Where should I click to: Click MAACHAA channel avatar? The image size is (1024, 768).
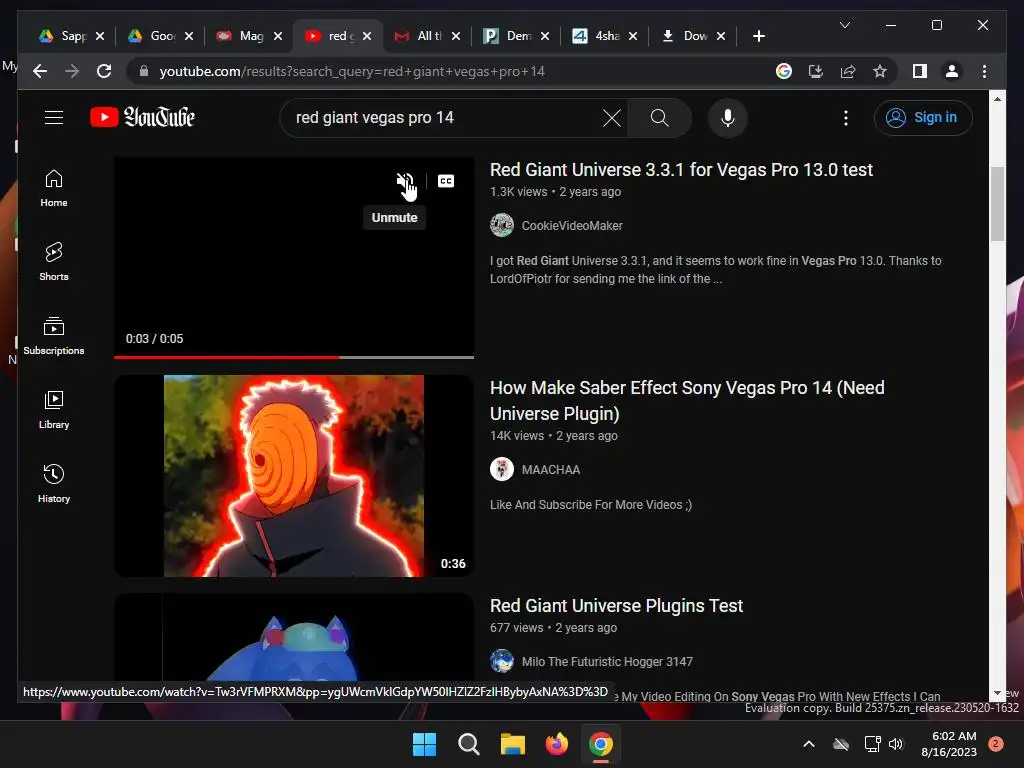point(502,470)
